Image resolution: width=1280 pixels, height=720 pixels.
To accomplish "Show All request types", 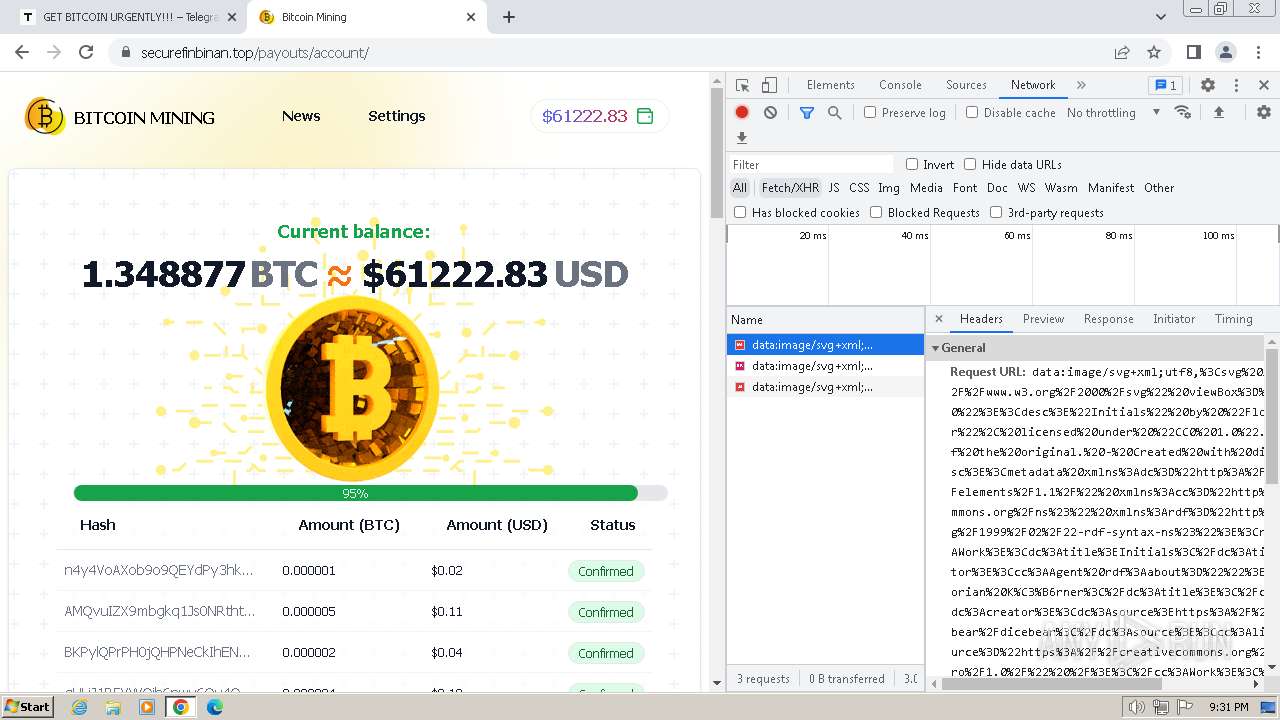I will 739,188.
